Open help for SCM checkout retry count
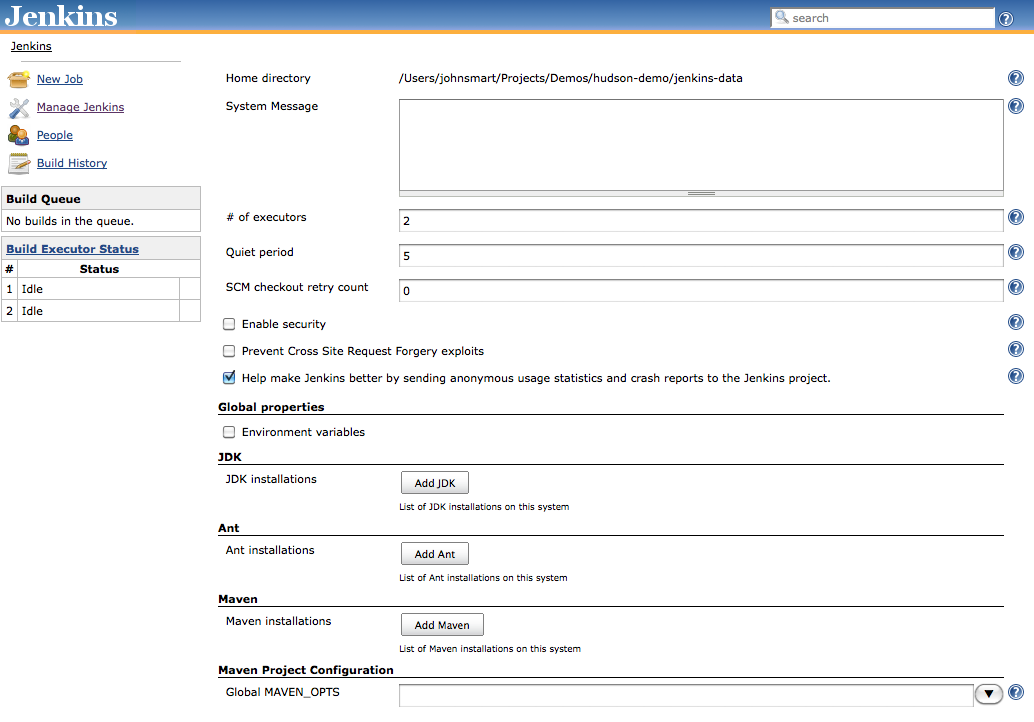The height and width of the screenshot is (722, 1034). [x=1016, y=287]
